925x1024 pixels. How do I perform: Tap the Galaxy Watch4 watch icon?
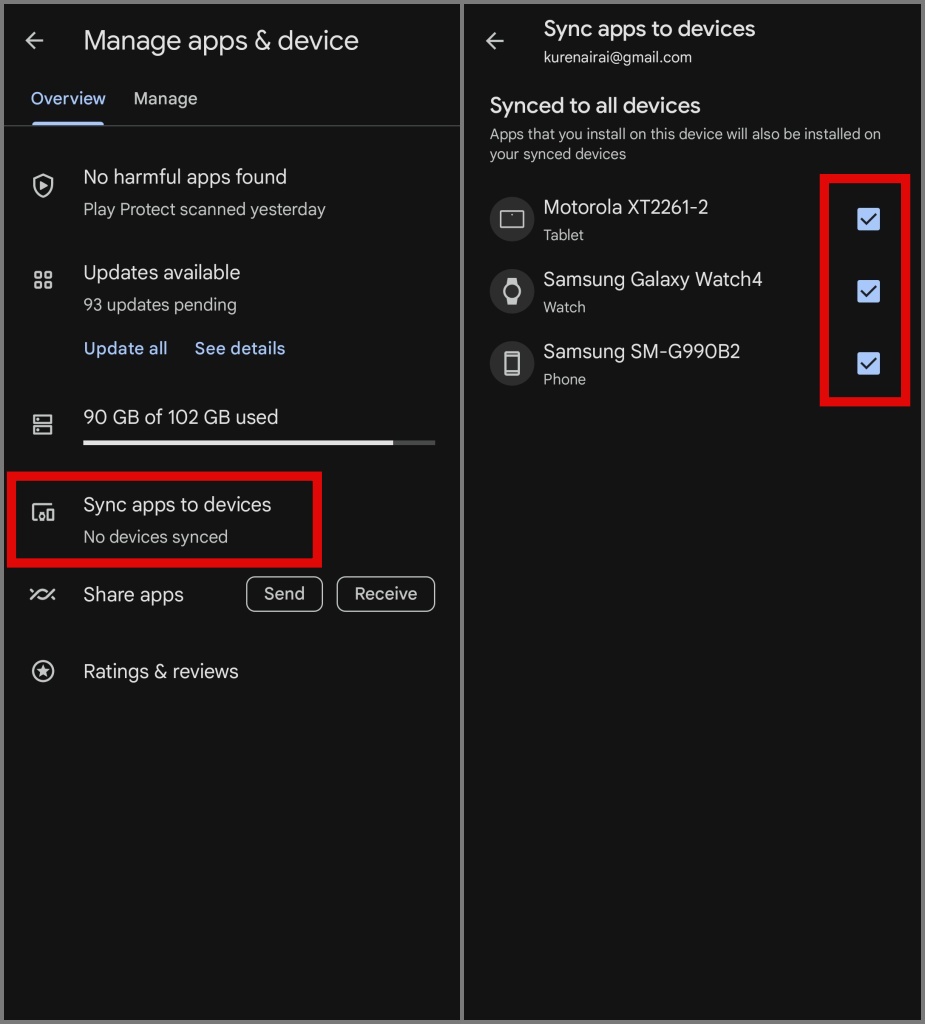pos(512,291)
